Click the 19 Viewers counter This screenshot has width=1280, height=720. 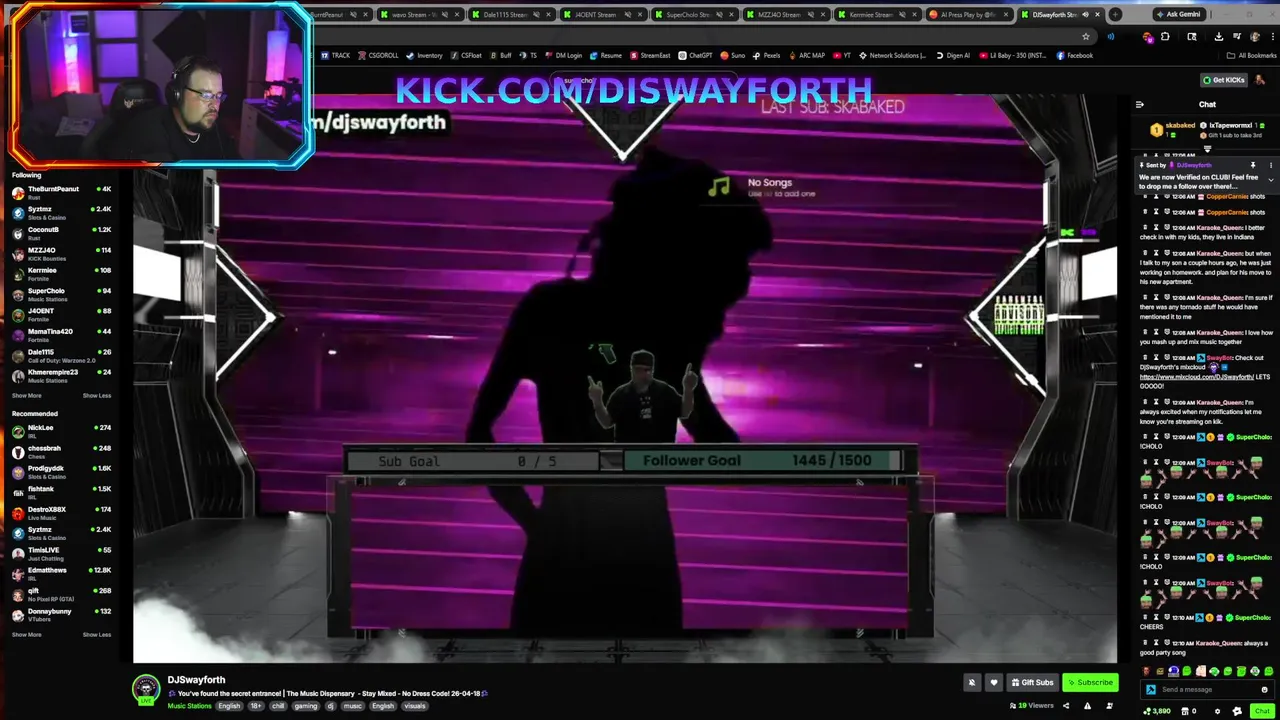click(x=1032, y=706)
